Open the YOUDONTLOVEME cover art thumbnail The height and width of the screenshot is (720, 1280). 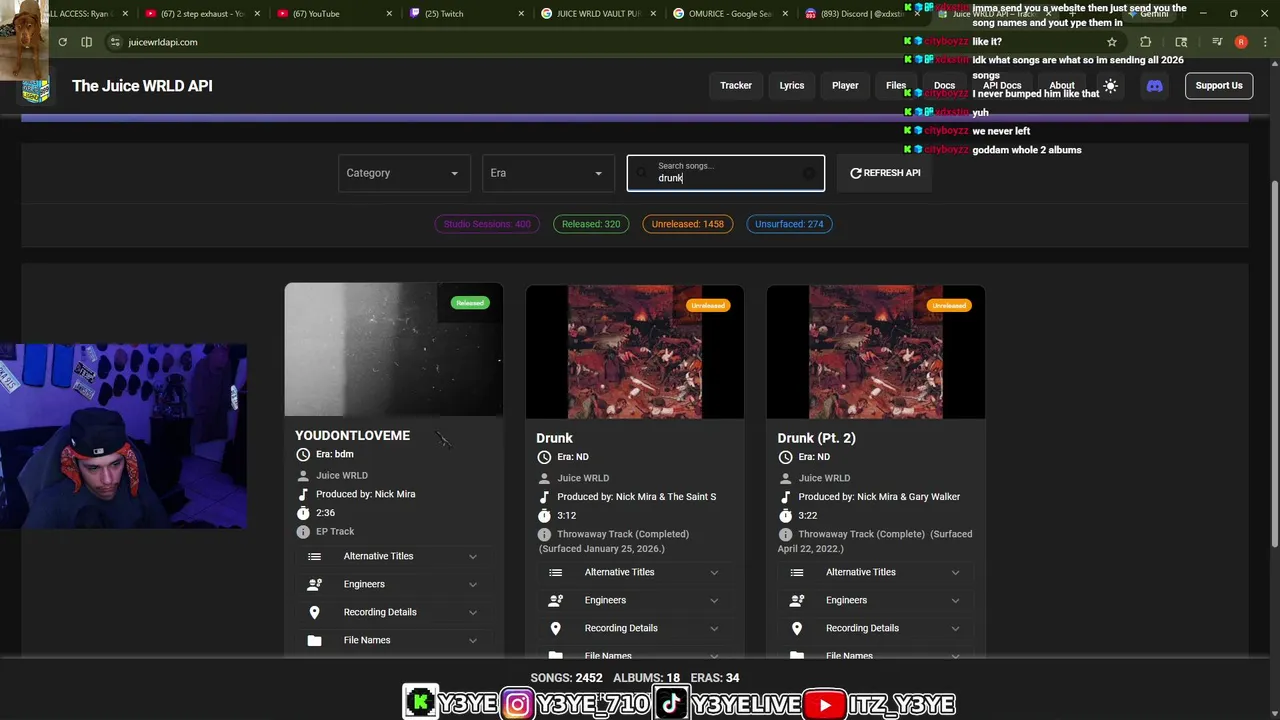point(394,349)
